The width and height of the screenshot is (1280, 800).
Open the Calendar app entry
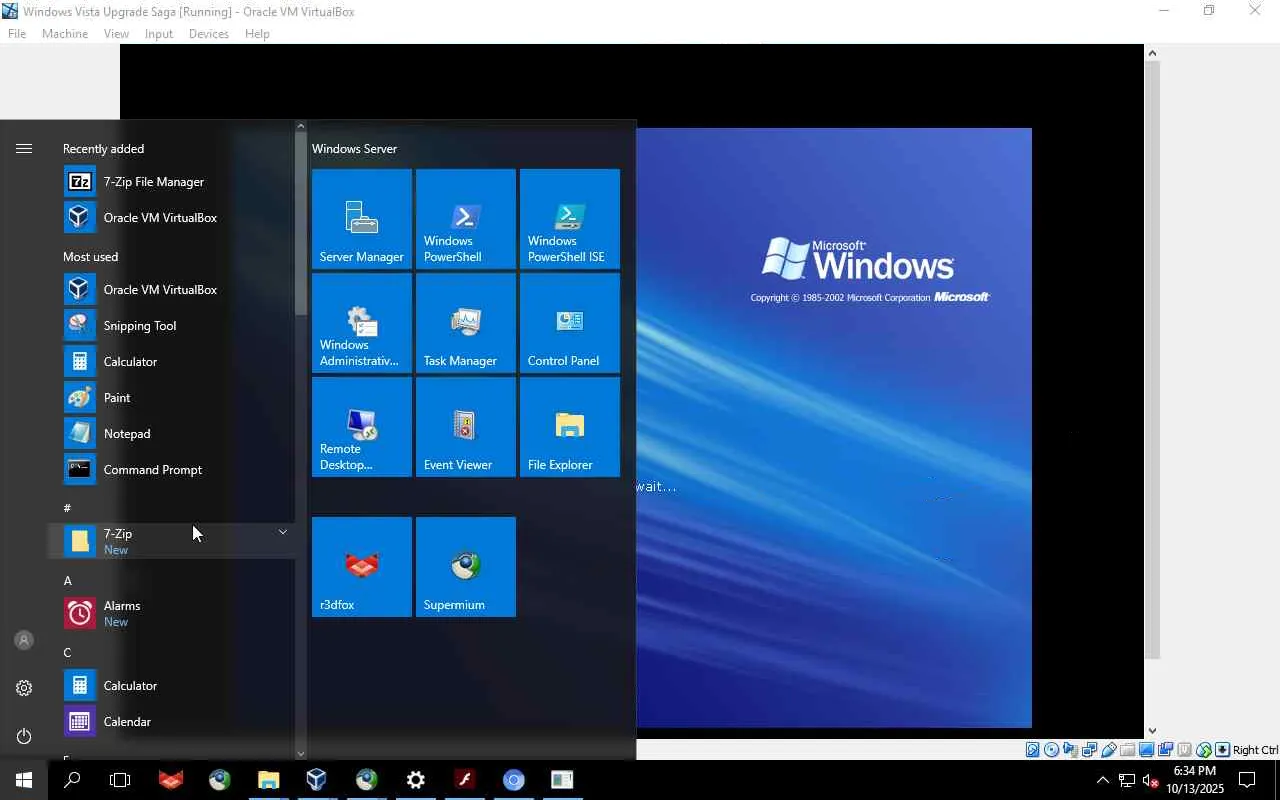[x=171, y=722]
